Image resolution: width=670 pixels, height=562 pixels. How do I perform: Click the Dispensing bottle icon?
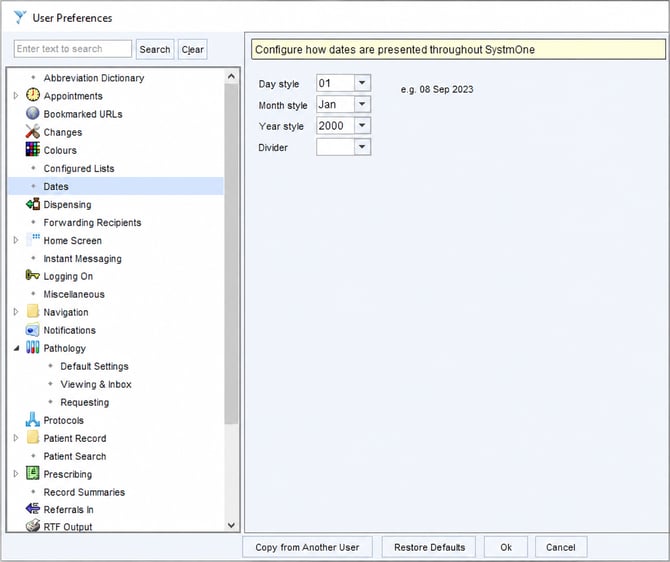(x=33, y=204)
